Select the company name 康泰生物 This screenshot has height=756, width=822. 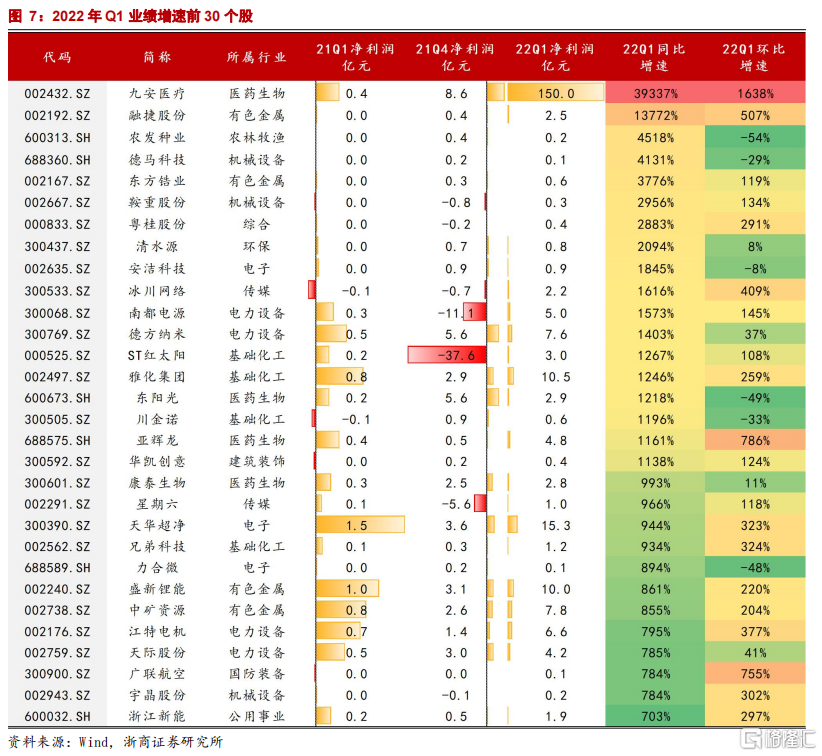coord(157,483)
